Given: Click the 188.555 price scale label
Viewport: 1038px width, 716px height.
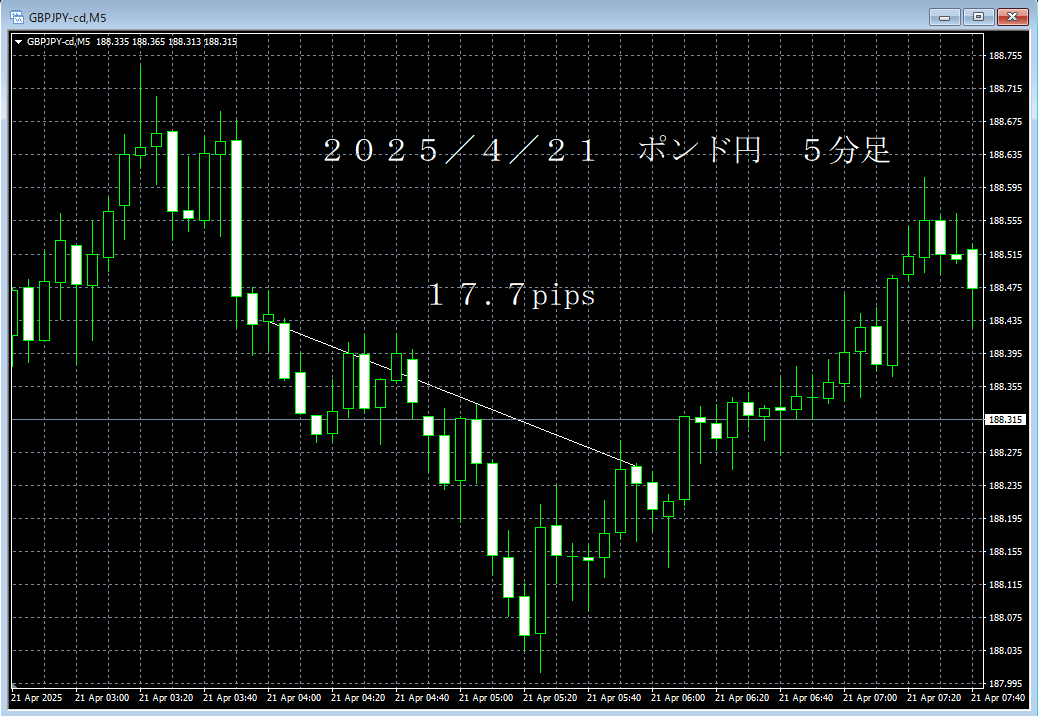Looking at the screenshot, I should (1005, 221).
